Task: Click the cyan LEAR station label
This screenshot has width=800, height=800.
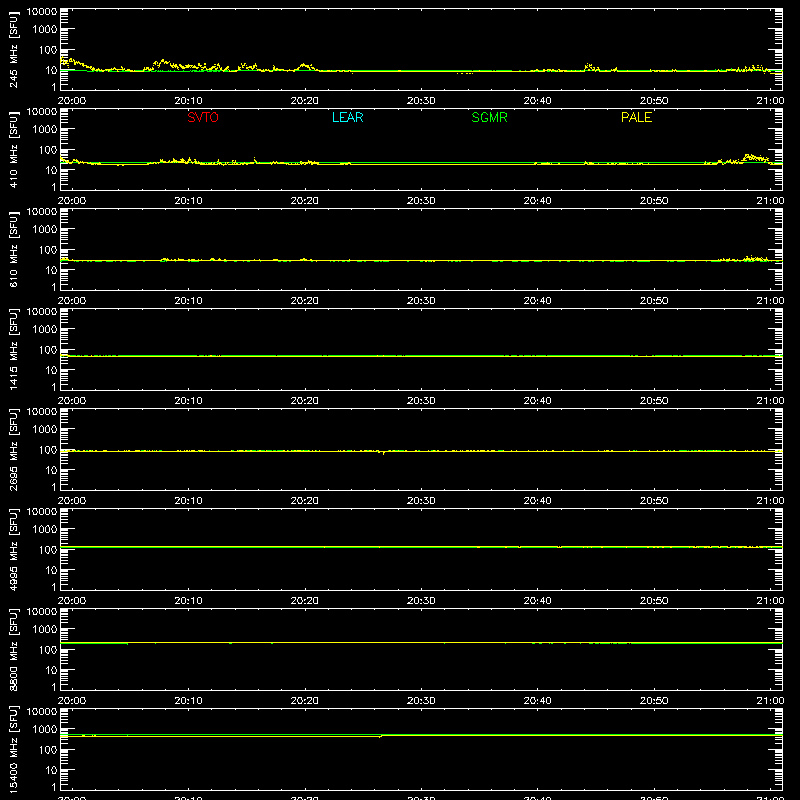Action: coord(347,117)
